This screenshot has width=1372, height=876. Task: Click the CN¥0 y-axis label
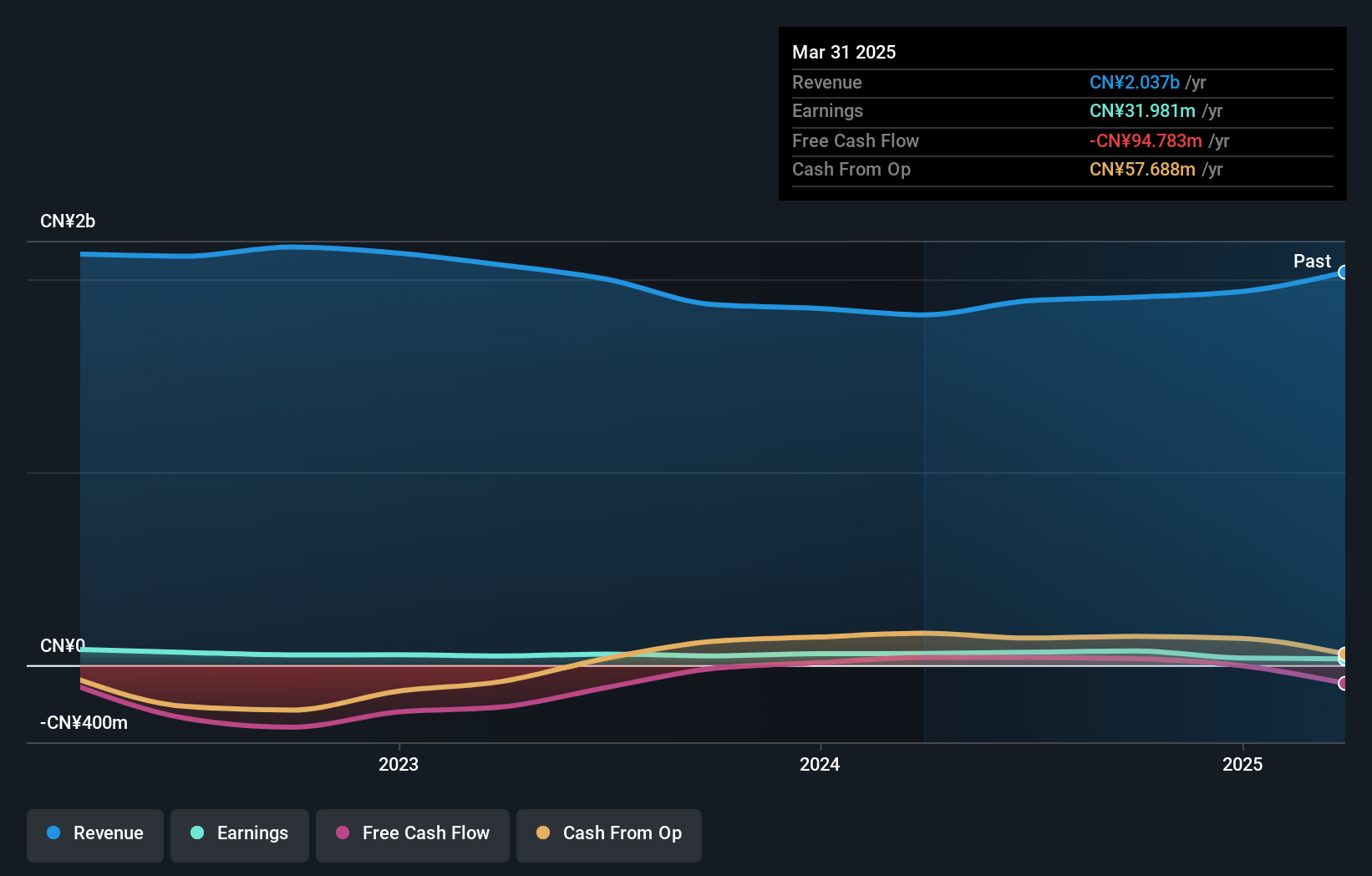63,645
